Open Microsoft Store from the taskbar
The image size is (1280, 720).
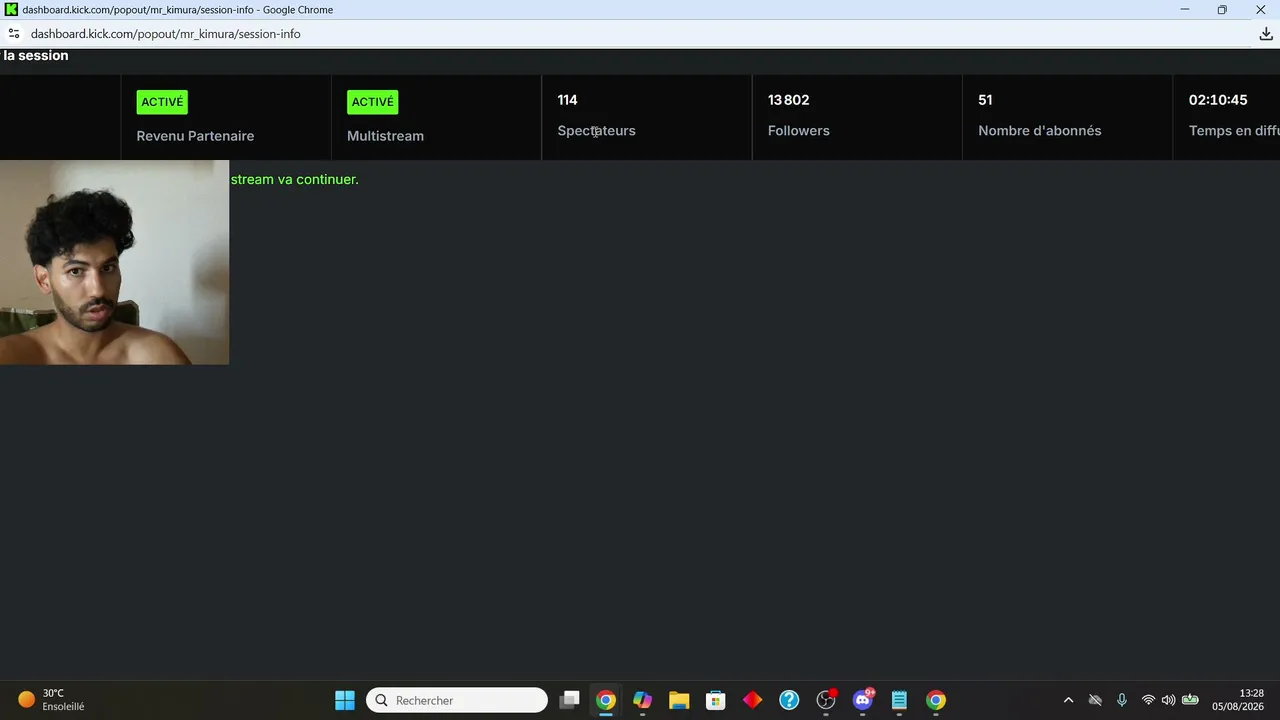coord(715,700)
